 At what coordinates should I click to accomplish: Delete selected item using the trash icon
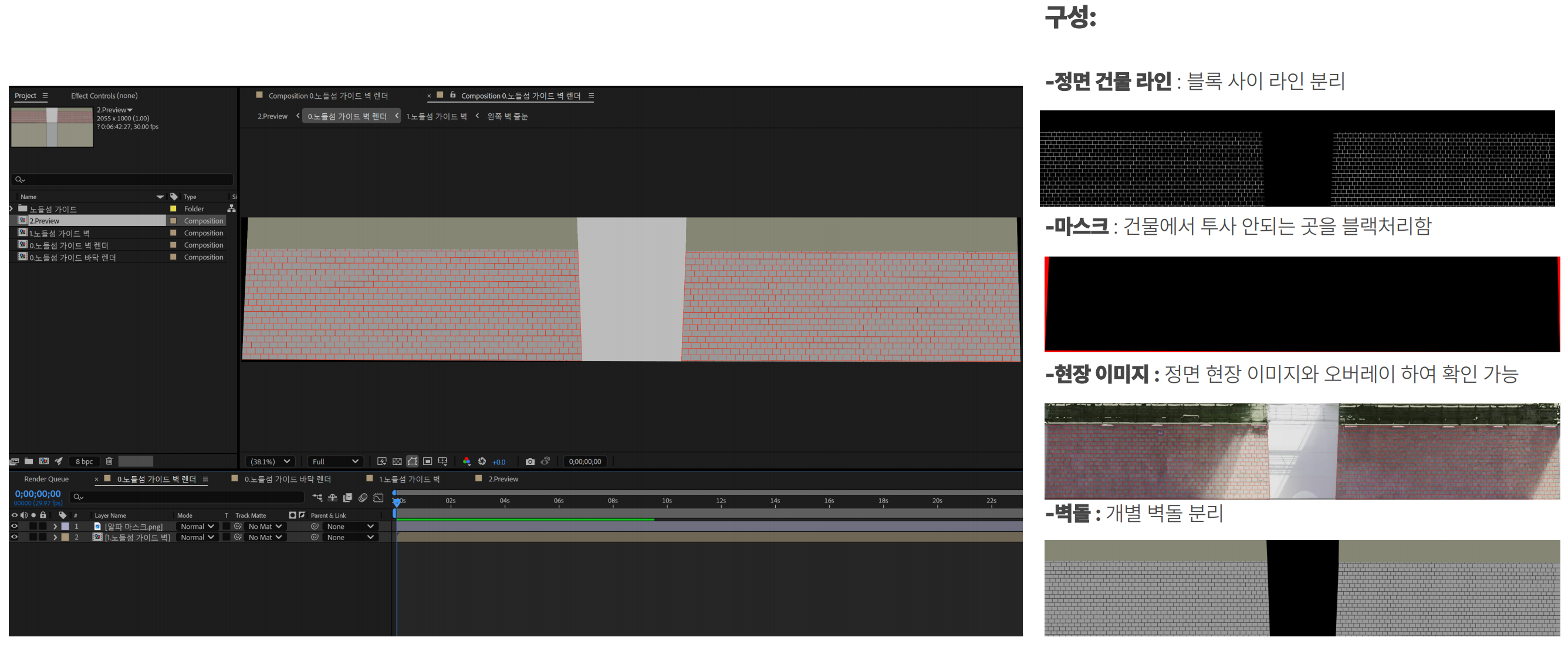tap(110, 461)
